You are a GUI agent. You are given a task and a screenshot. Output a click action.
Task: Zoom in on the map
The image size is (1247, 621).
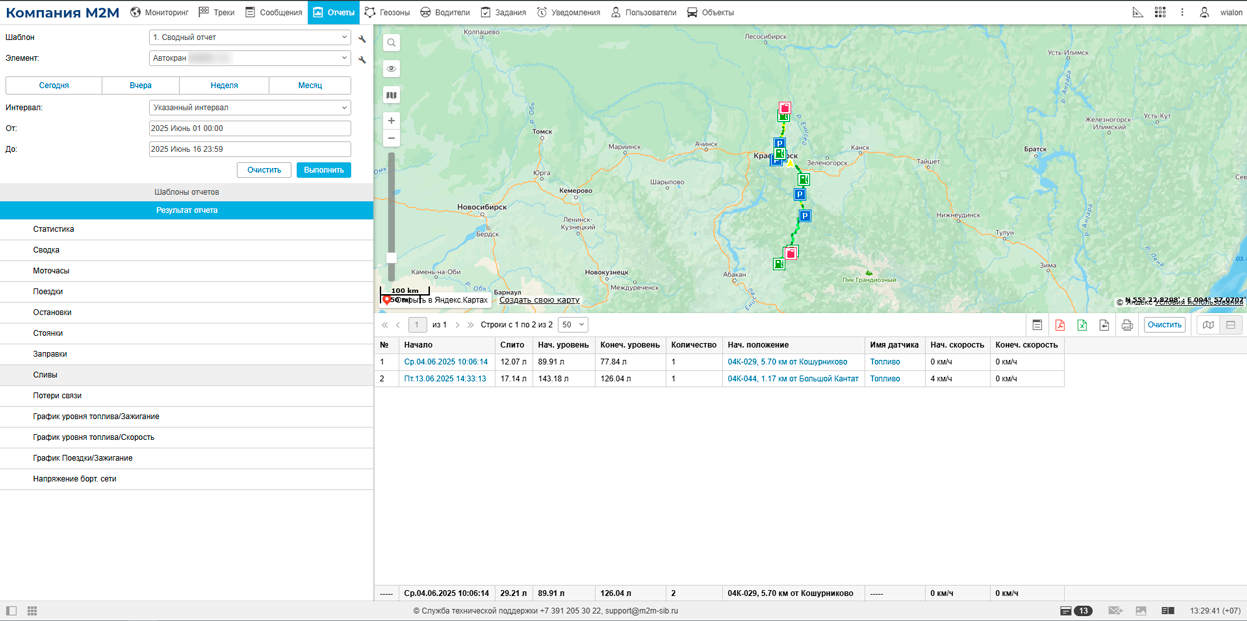coord(391,121)
